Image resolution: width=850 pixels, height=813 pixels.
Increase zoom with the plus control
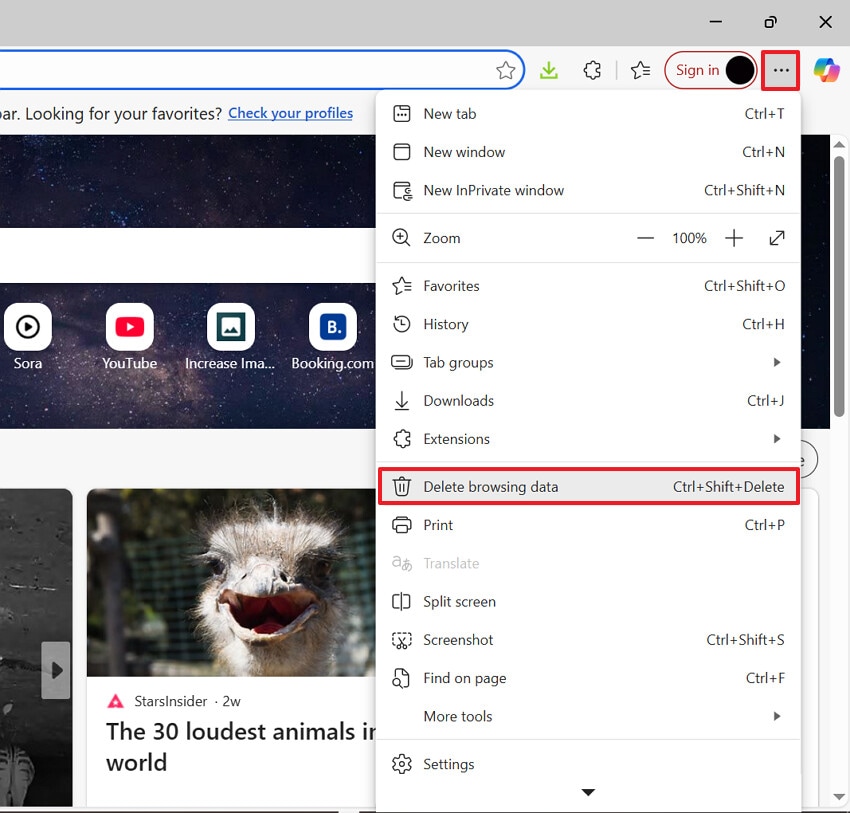(734, 238)
